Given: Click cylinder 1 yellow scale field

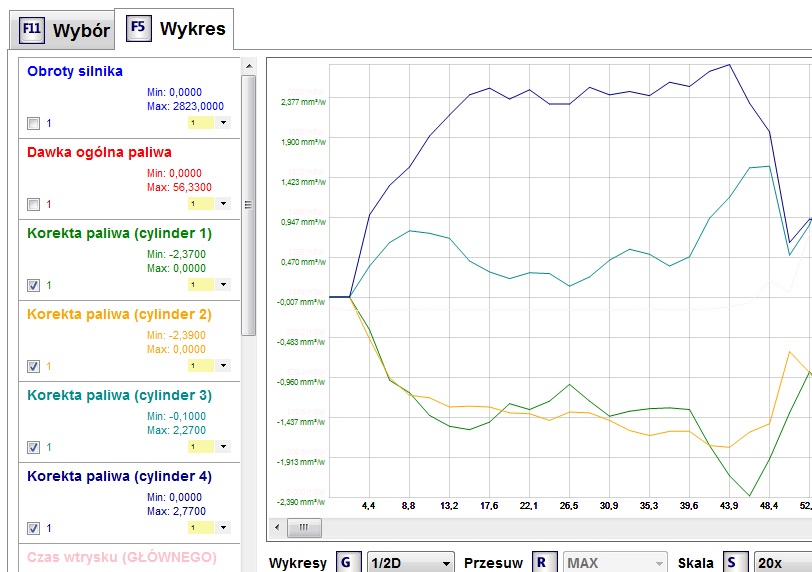Looking at the screenshot, I should [x=201, y=284].
